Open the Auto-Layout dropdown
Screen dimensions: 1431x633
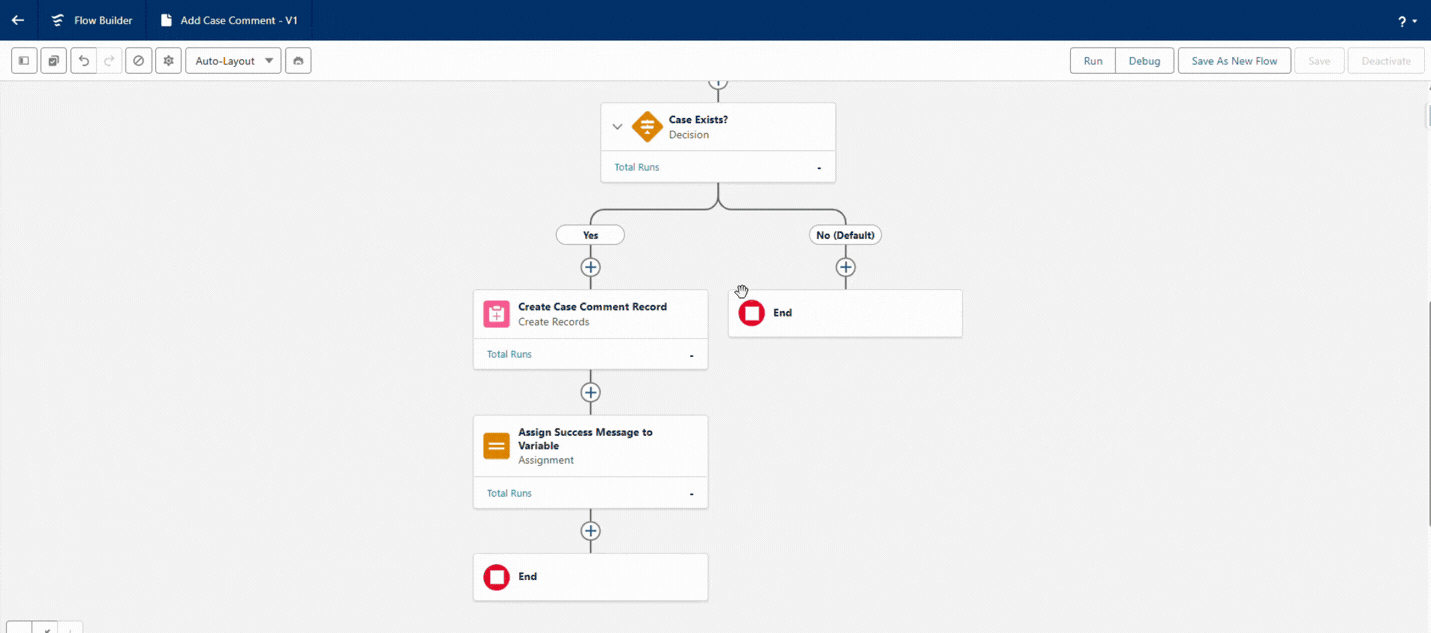coord(233,61)
